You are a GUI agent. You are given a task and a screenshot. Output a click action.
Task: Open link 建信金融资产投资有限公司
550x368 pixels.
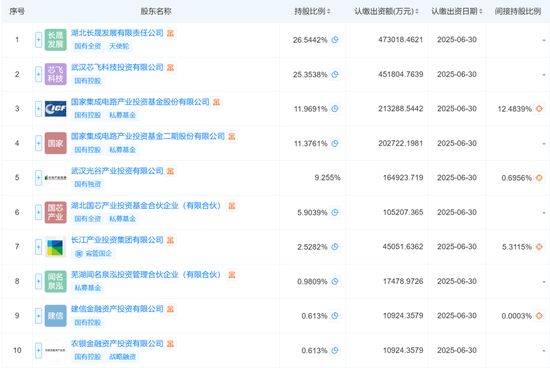117,309
